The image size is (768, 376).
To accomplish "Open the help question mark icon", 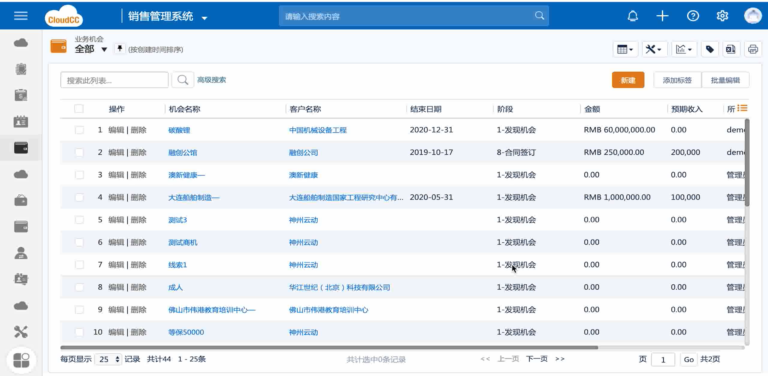I will tap(693, 16).
